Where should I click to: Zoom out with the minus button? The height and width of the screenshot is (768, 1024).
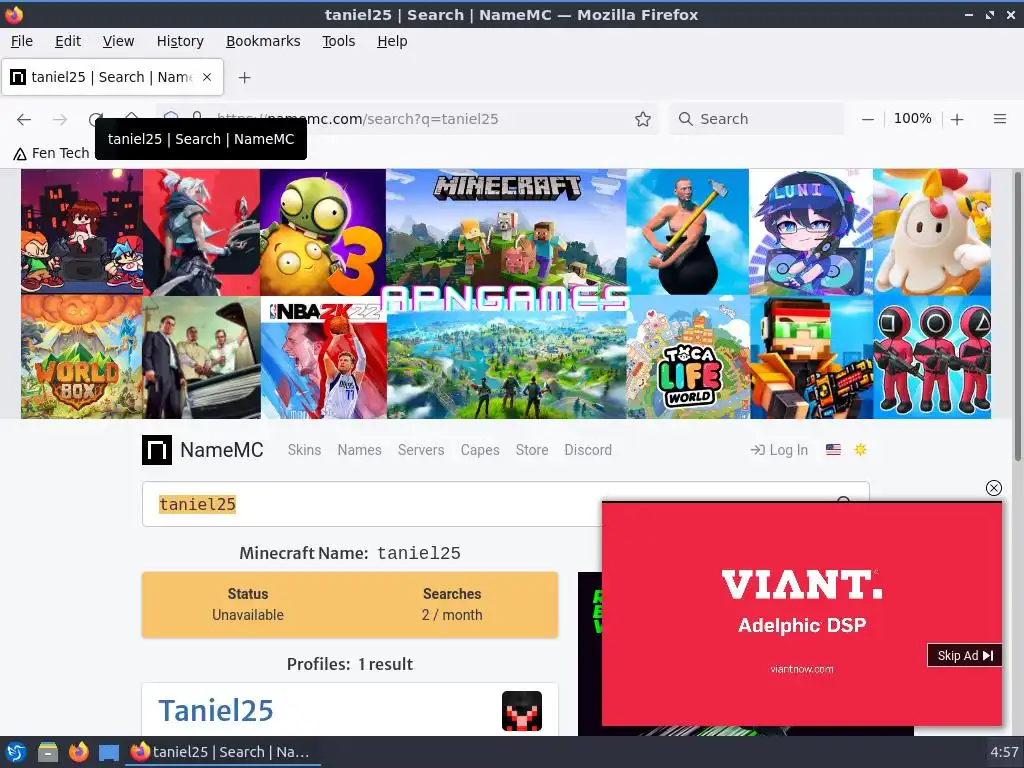pyautogui.click(x=867, y=119)
